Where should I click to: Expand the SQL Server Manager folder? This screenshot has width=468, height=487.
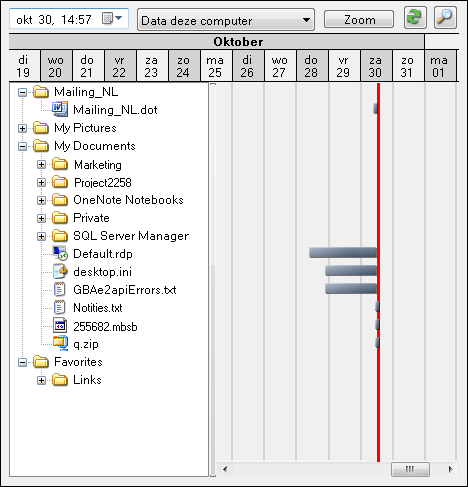41,236
